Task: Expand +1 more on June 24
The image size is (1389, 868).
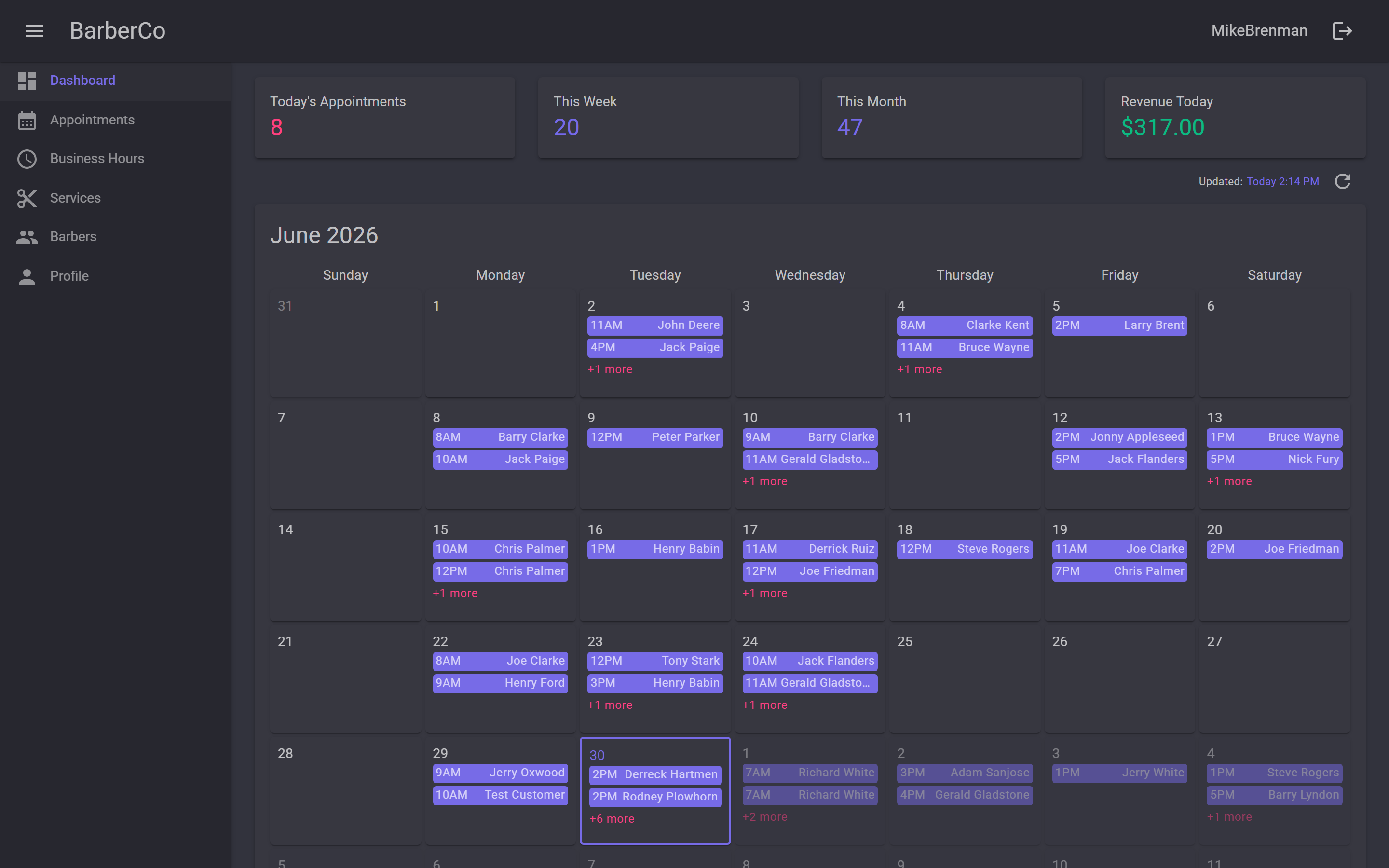Action: tap(764, 705)
